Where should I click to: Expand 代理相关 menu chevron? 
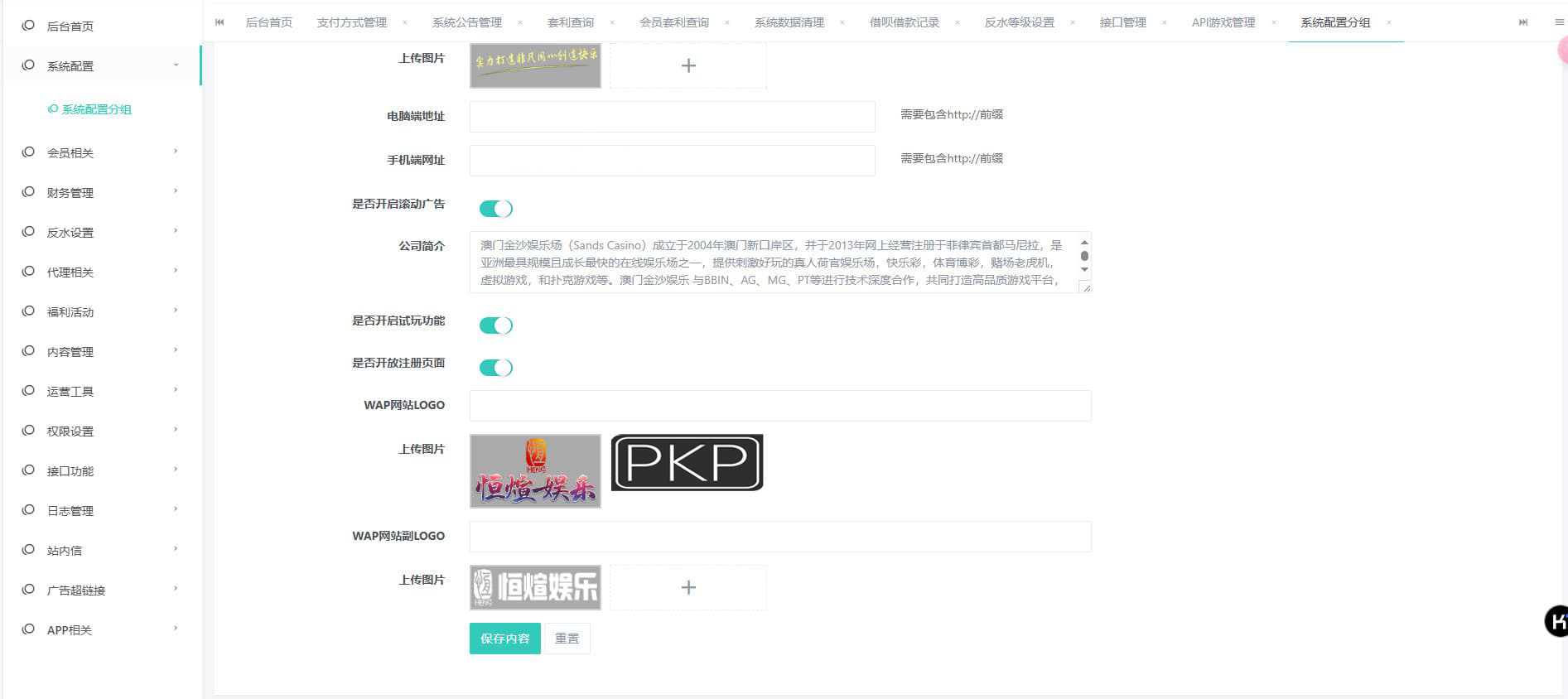tap(176, 271)
